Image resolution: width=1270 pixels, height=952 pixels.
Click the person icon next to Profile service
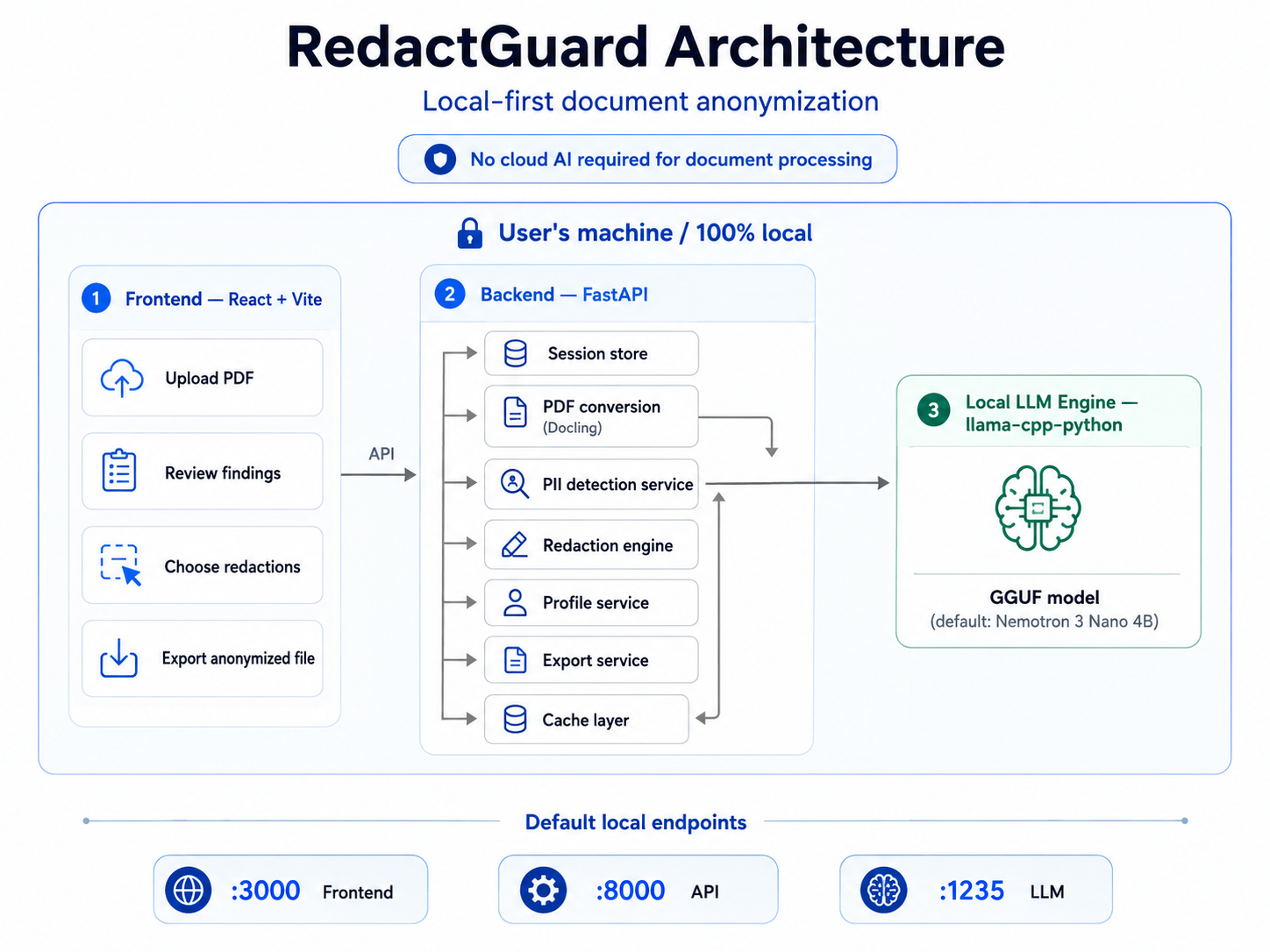pos(516,602)
